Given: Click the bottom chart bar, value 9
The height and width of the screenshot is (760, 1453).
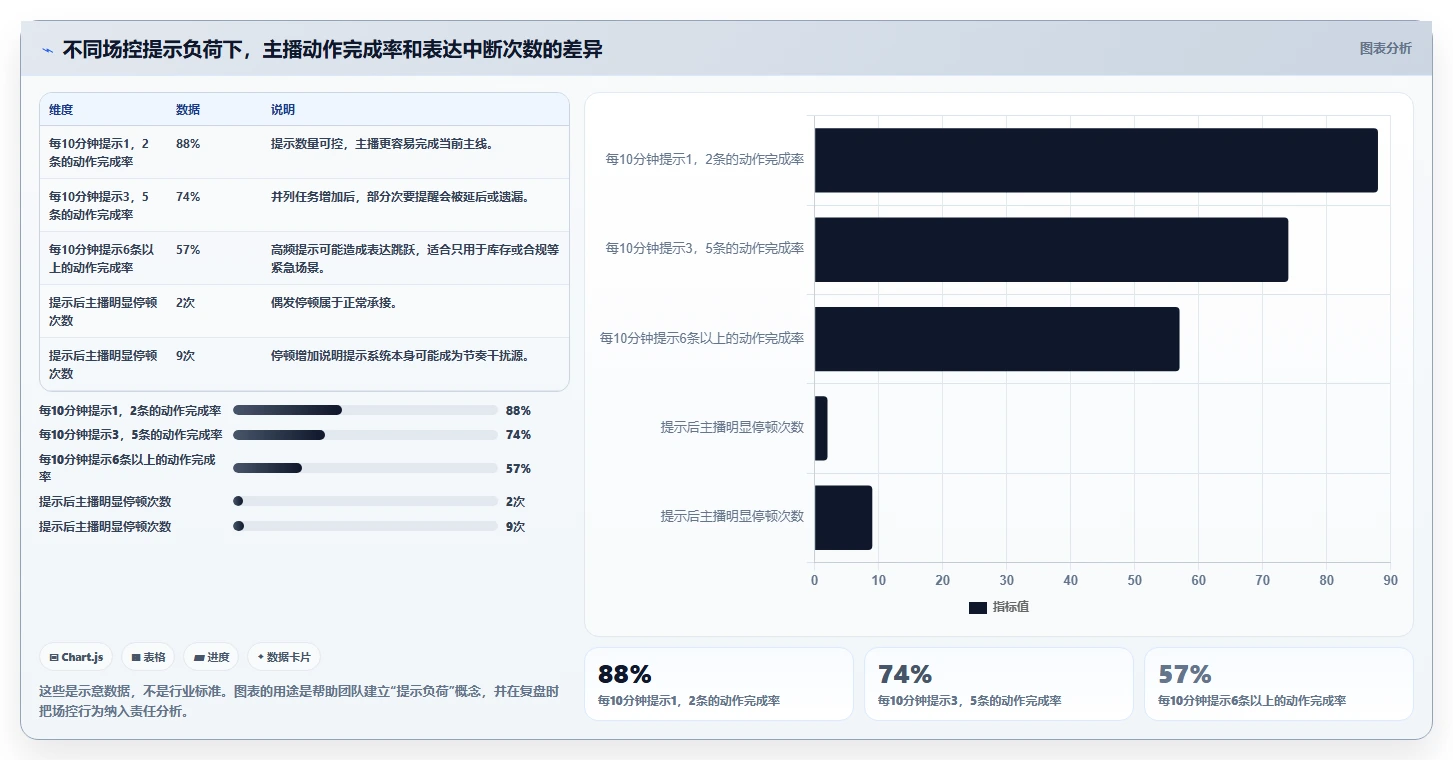Looking at the screenshot, I should 843,517.
